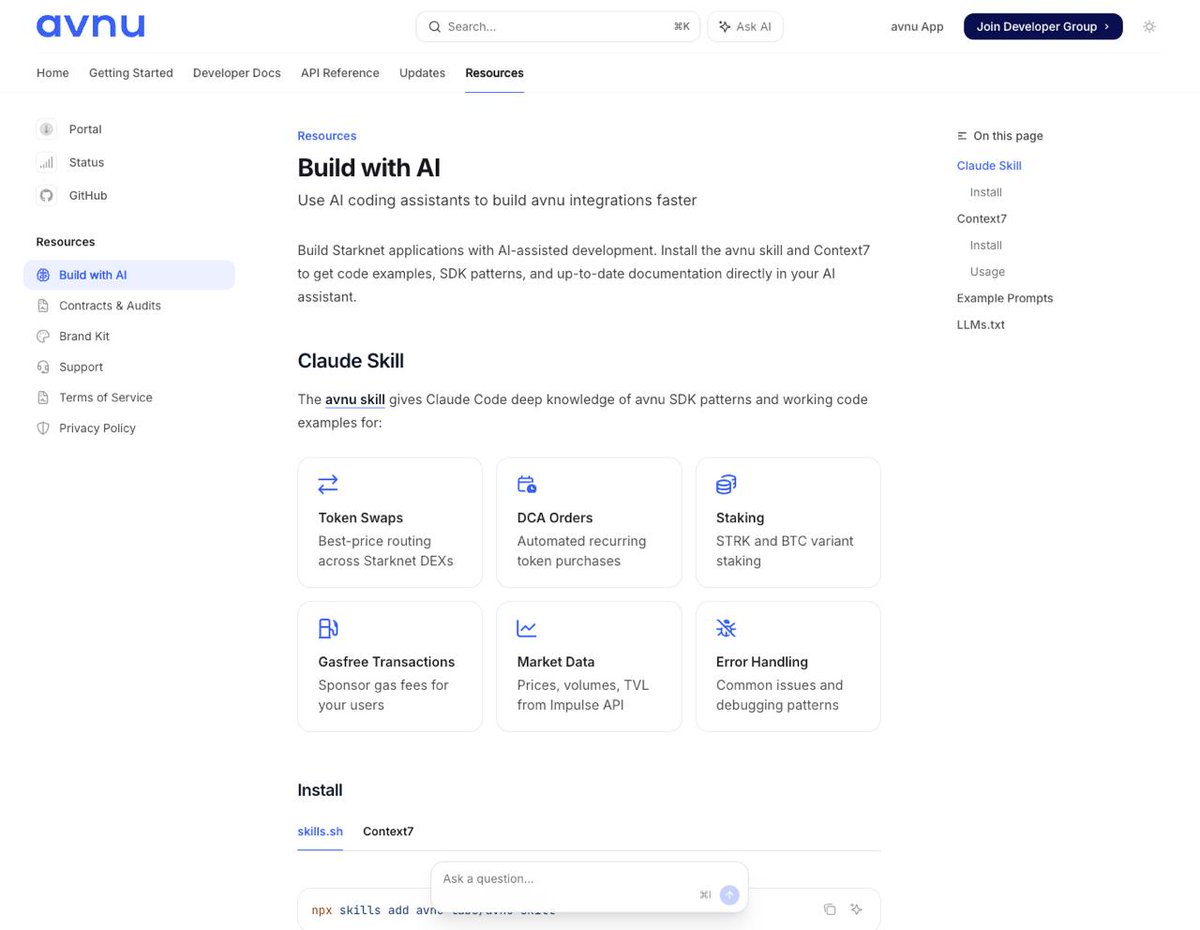Image resolution: width=1200 pixels, height=930 pixels.
Task: Switch to Developer Docs tab
Action: click(x=237, y=73)
